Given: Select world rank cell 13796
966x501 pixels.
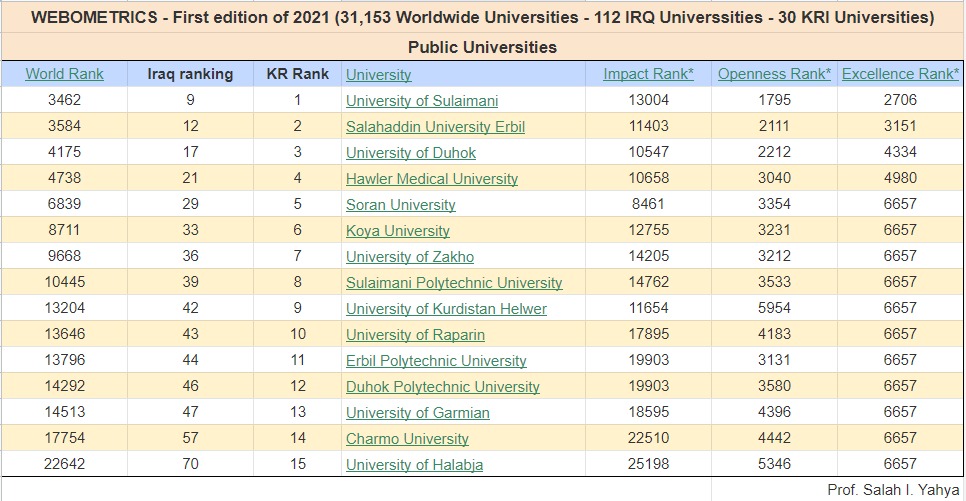Looking at the screenshot, I should point(64,359).
